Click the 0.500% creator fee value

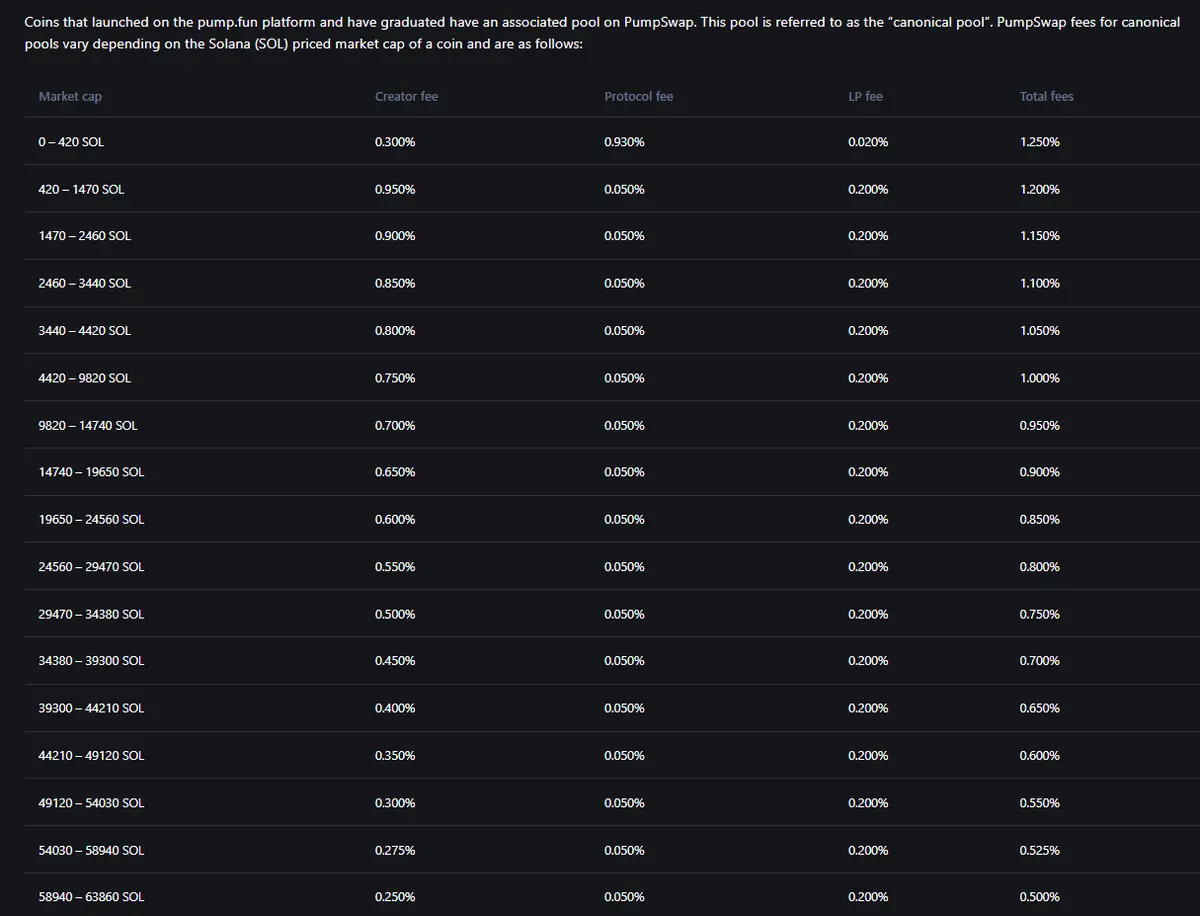(395, 614)
